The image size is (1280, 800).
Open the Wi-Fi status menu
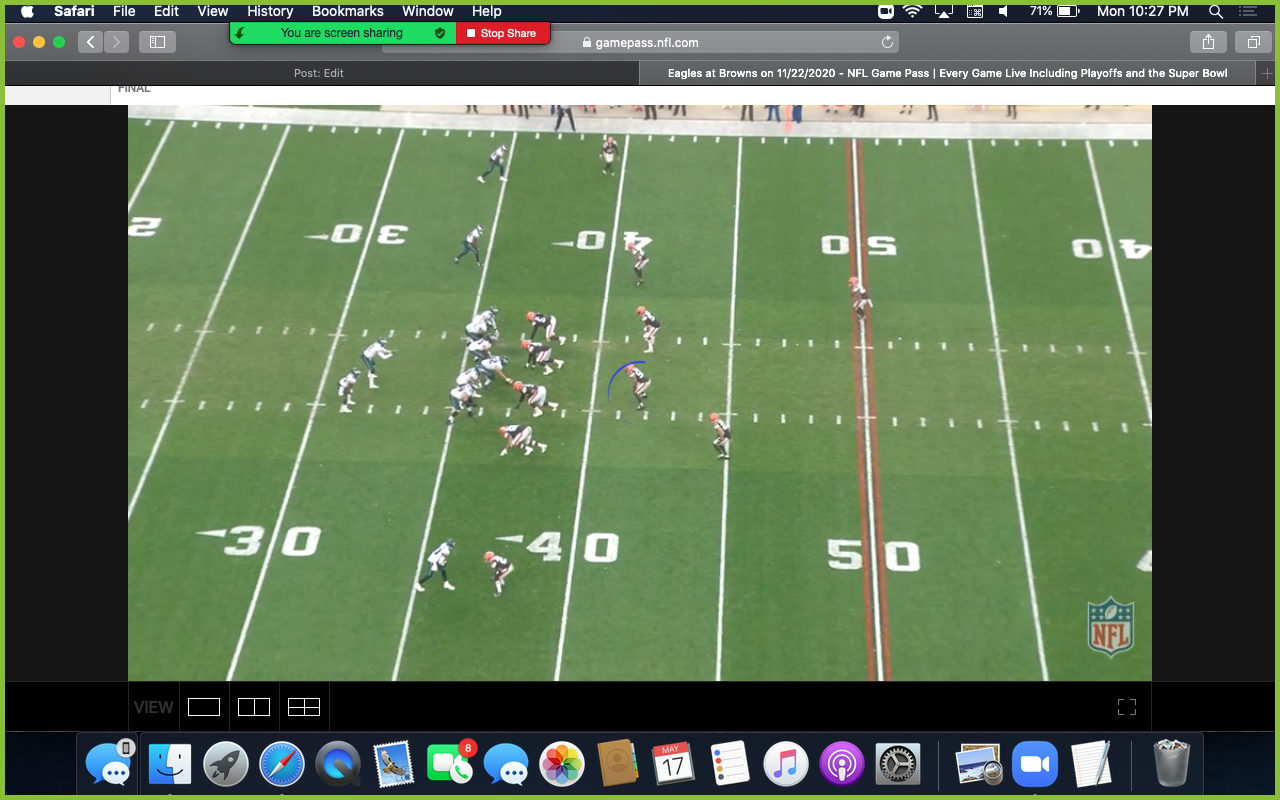point(912,11)
